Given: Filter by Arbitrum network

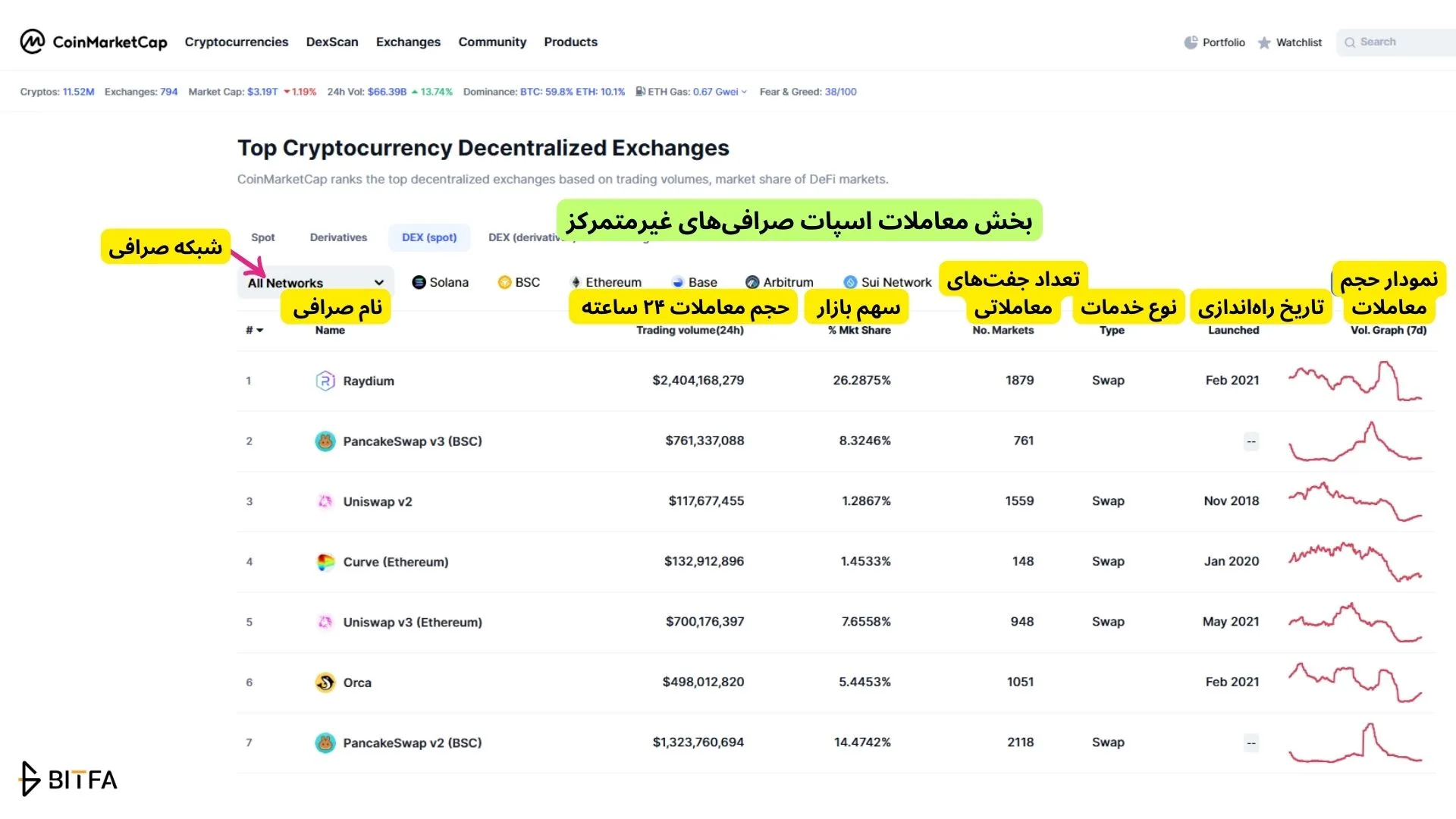Looking at the screenshot, I should (x=780, y=282).
